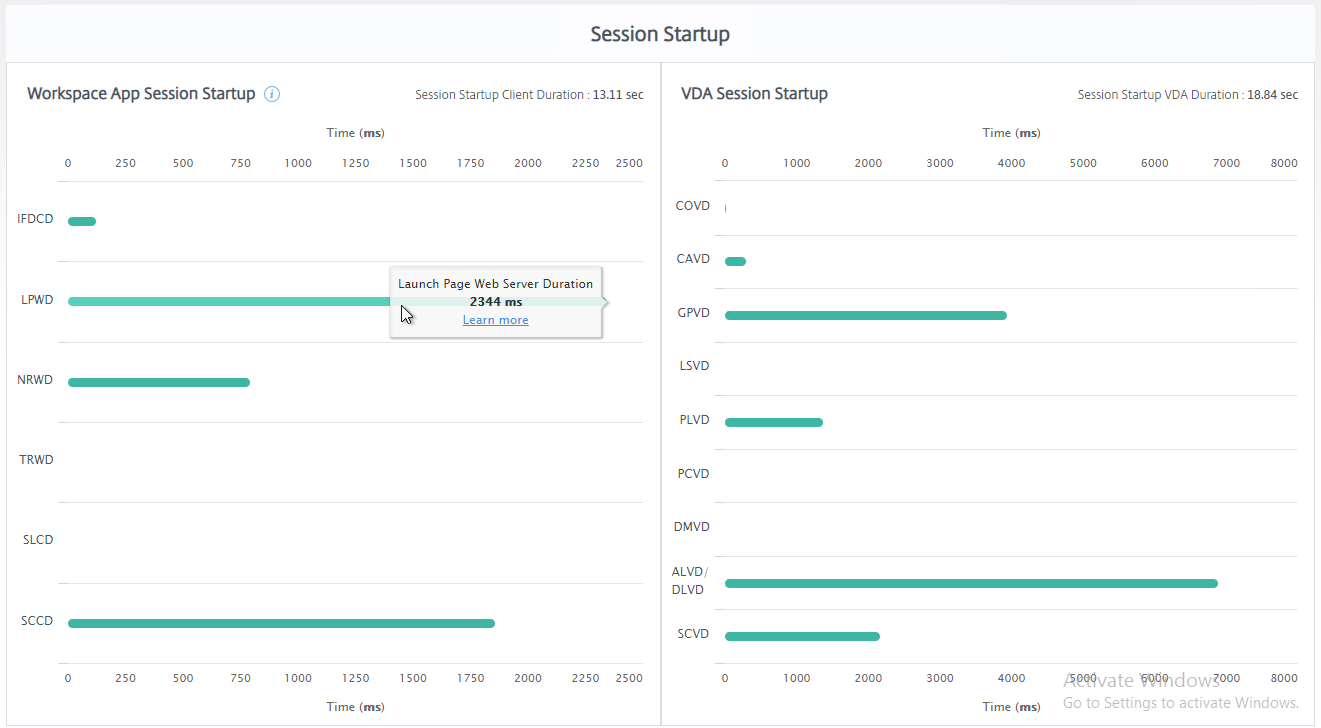The image size is (1321, 728).
Task: Click the SCCD duration bar
Action: pyautogui.click(x=281, y=623)
